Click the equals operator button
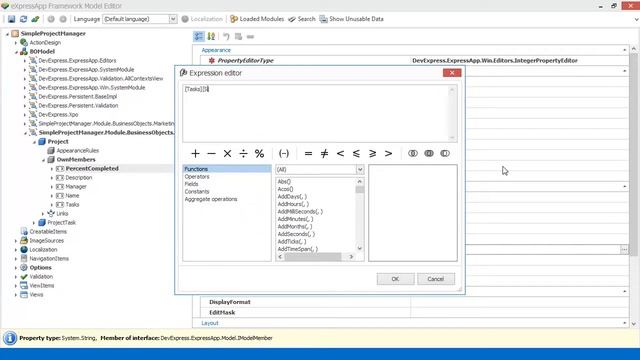Image resolution: width=640 pixels, height=360 pixels. point(308,153)
